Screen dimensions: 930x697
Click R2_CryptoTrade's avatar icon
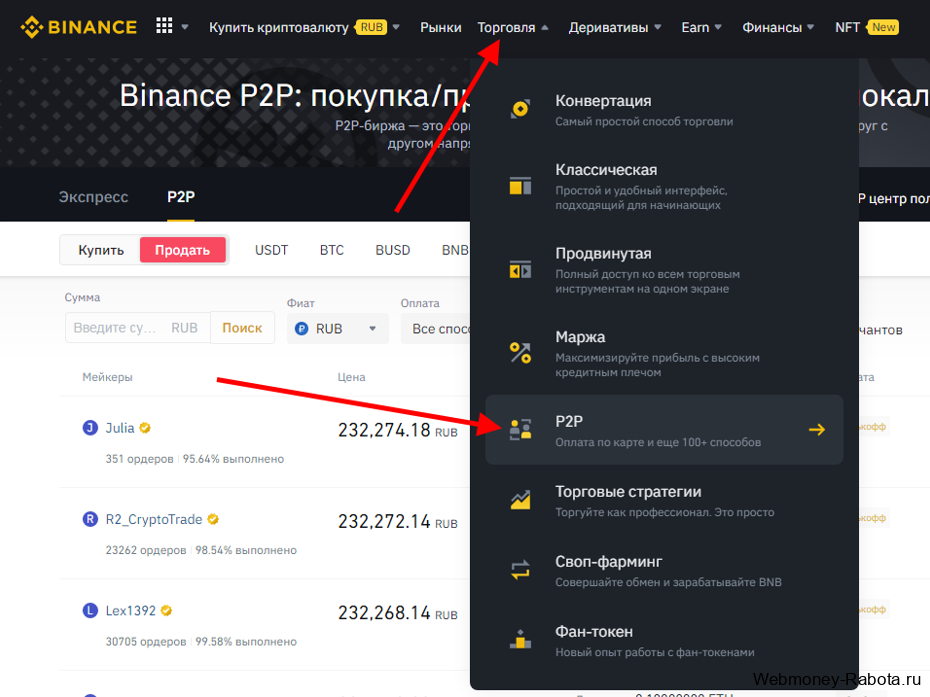(x=90, y=519)
